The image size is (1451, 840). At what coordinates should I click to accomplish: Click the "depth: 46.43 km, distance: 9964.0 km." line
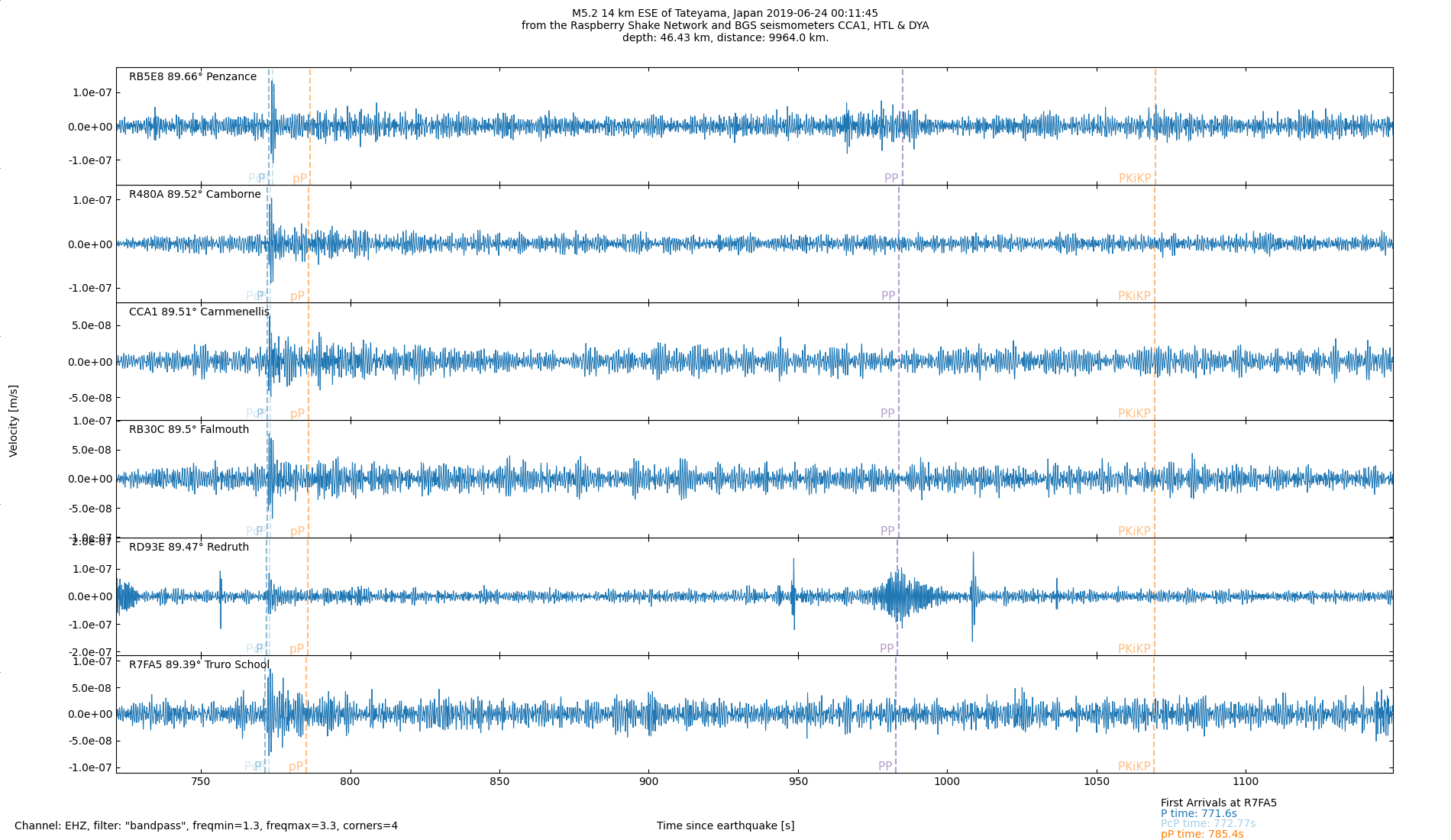(725, 37)
